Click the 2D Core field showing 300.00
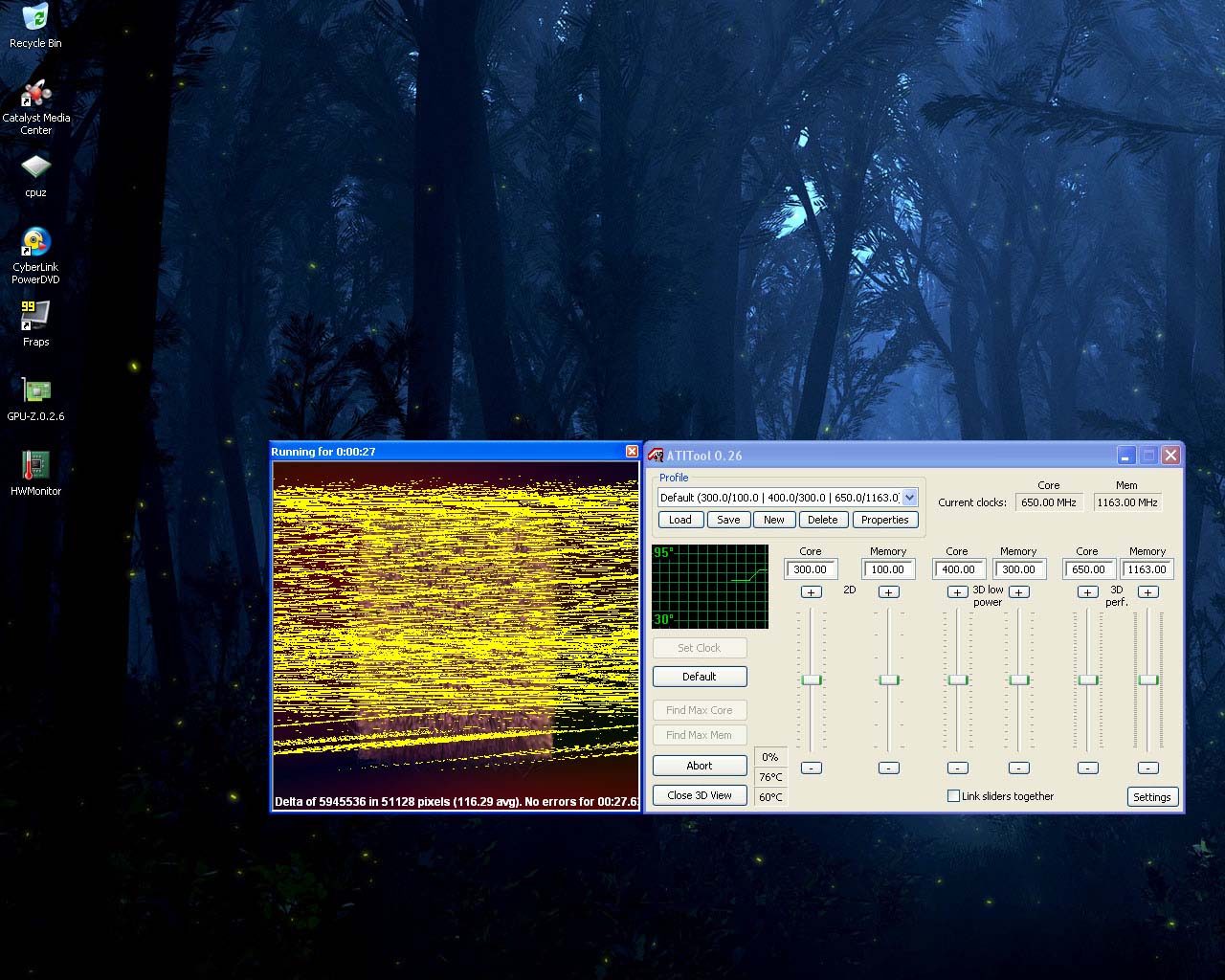1225x980 pixels. click(x=812, y=569)
